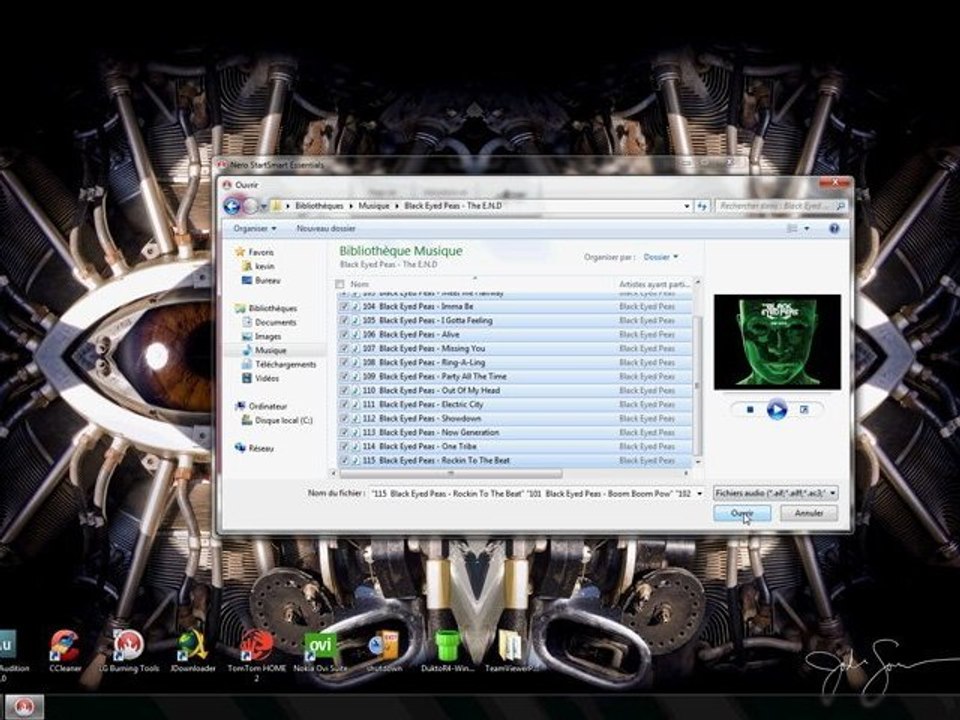Click the vertical scrollbar of file list

pyautogui.click(x=697, y=386)
